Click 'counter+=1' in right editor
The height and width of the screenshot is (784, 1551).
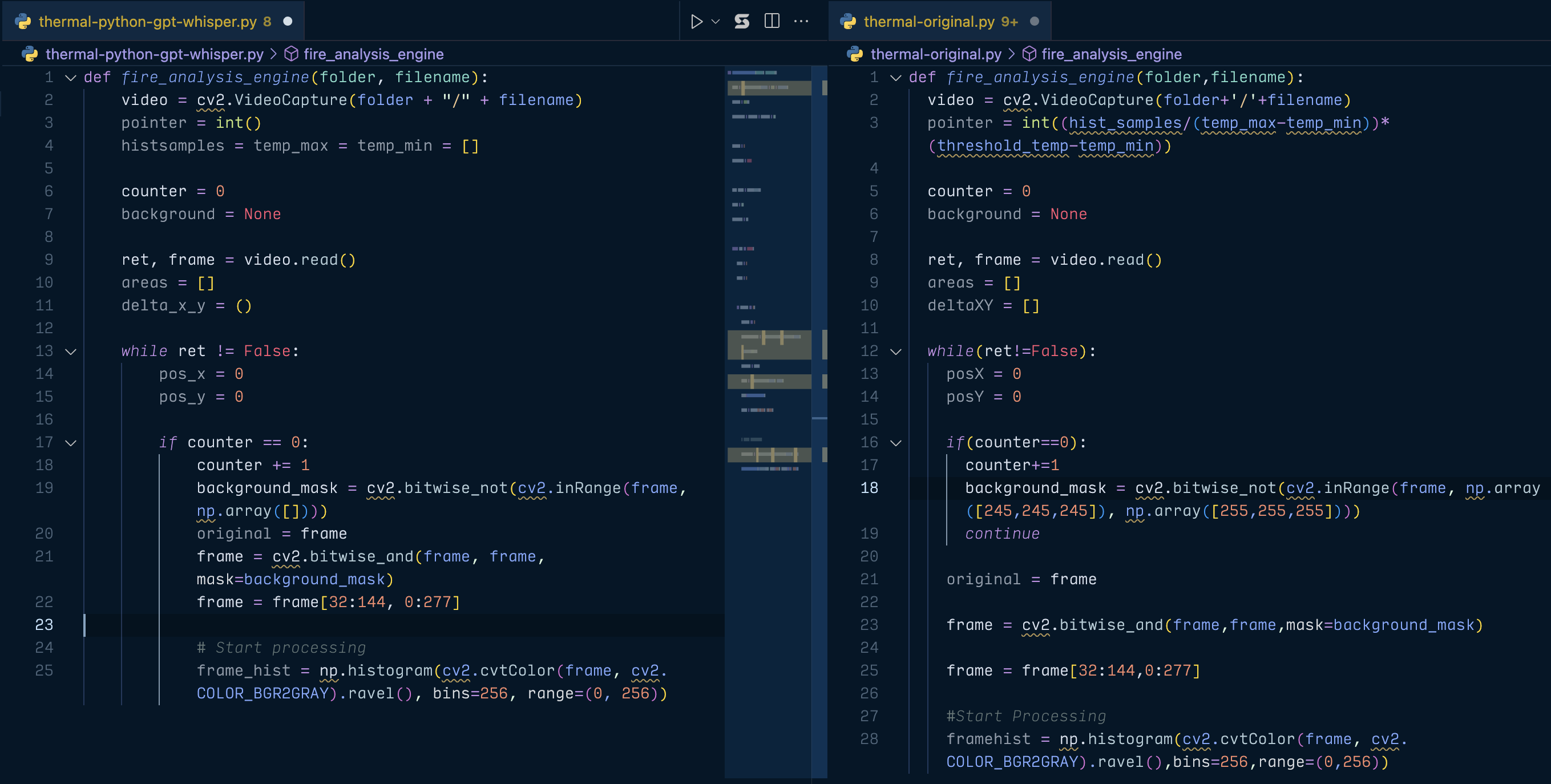coord(1012,466)
